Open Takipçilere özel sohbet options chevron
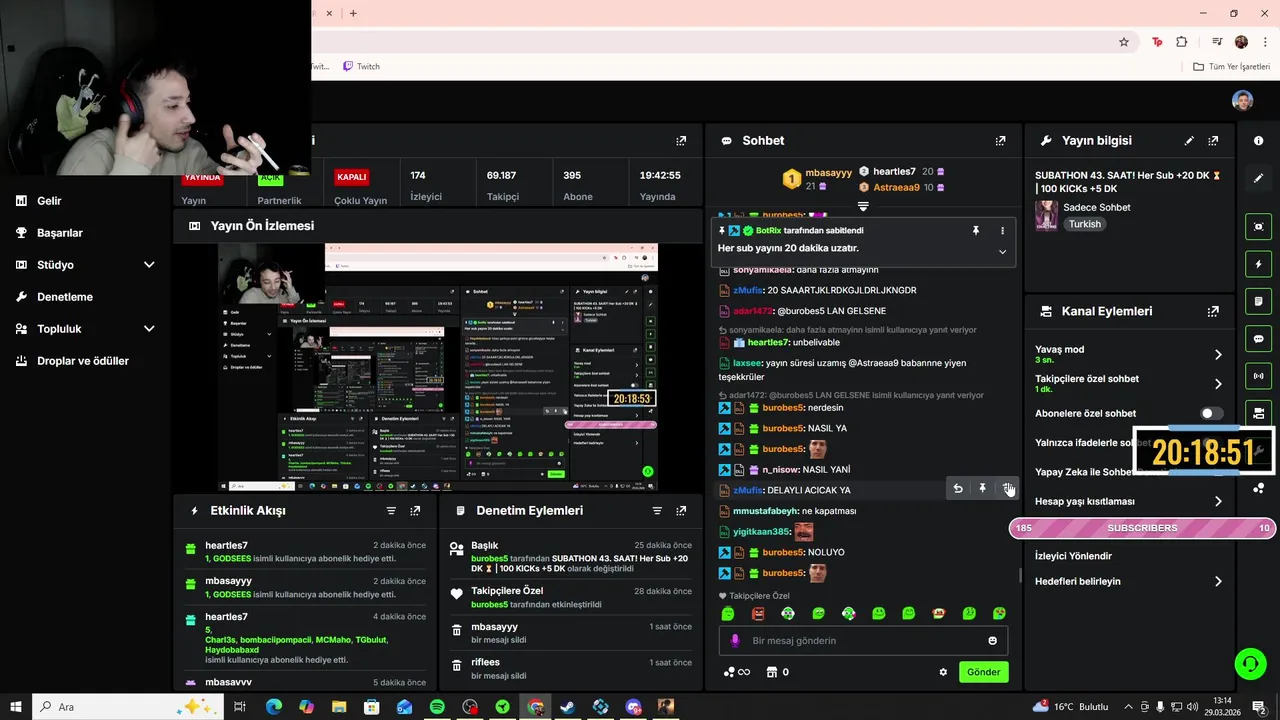 [1218, 384]
